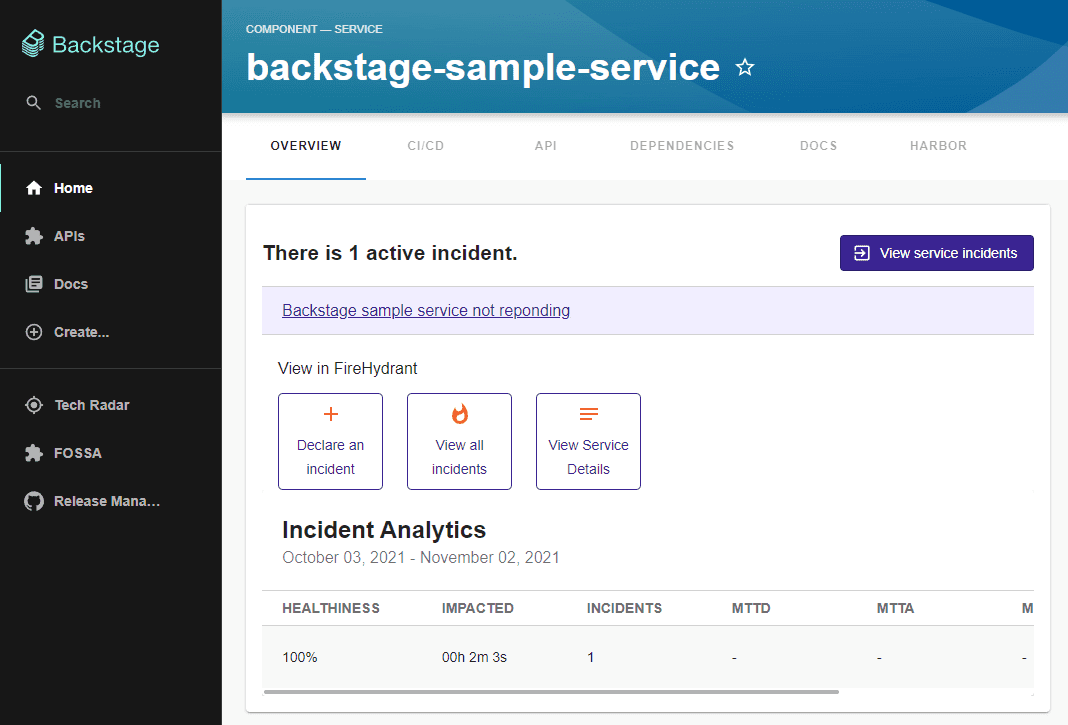The height and width of the screenshot is (725, 1068).
Task: Click the Home house icon
Action: (x=34, y=188)
